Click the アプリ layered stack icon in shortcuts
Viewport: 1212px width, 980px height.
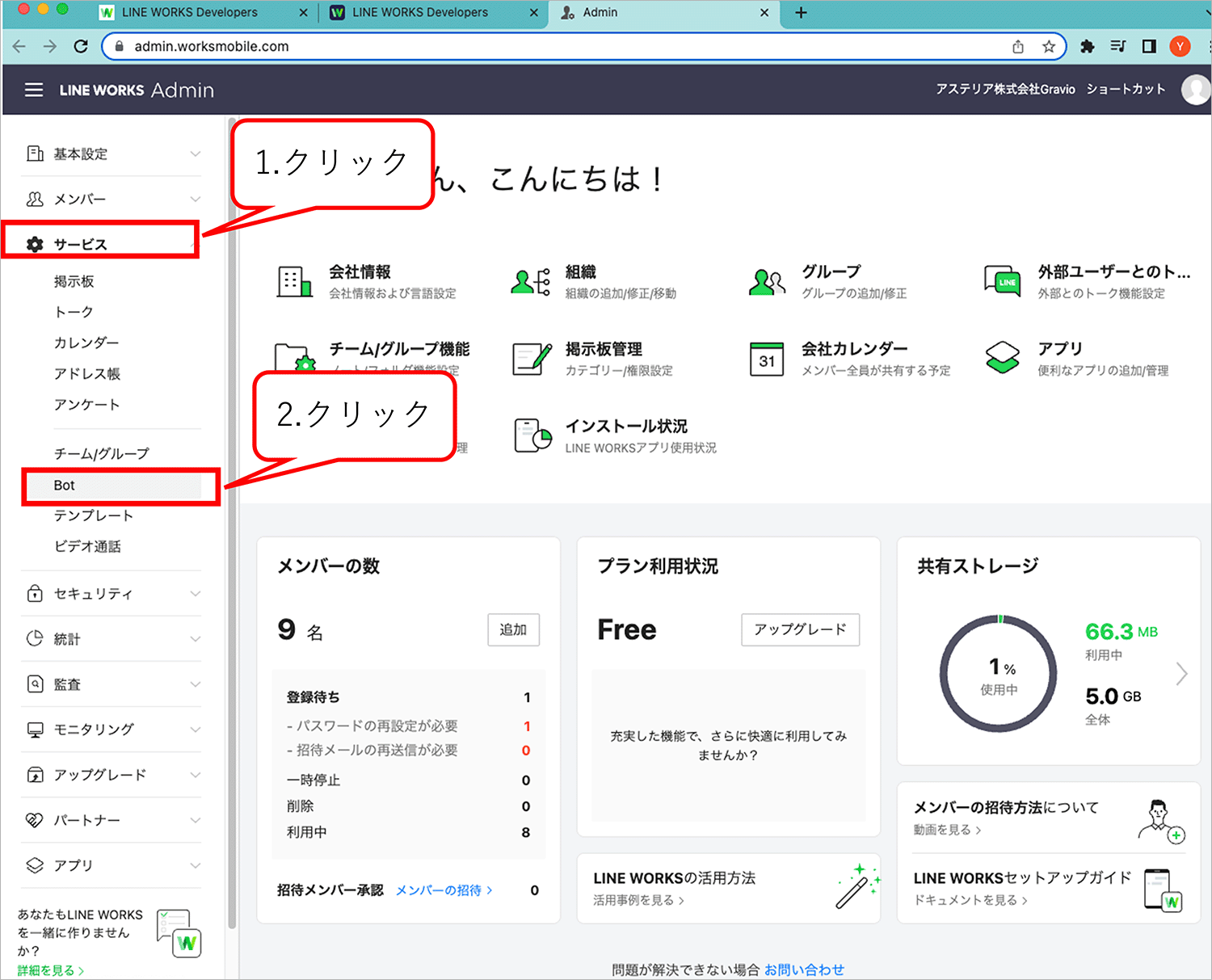pos(1003,357)
